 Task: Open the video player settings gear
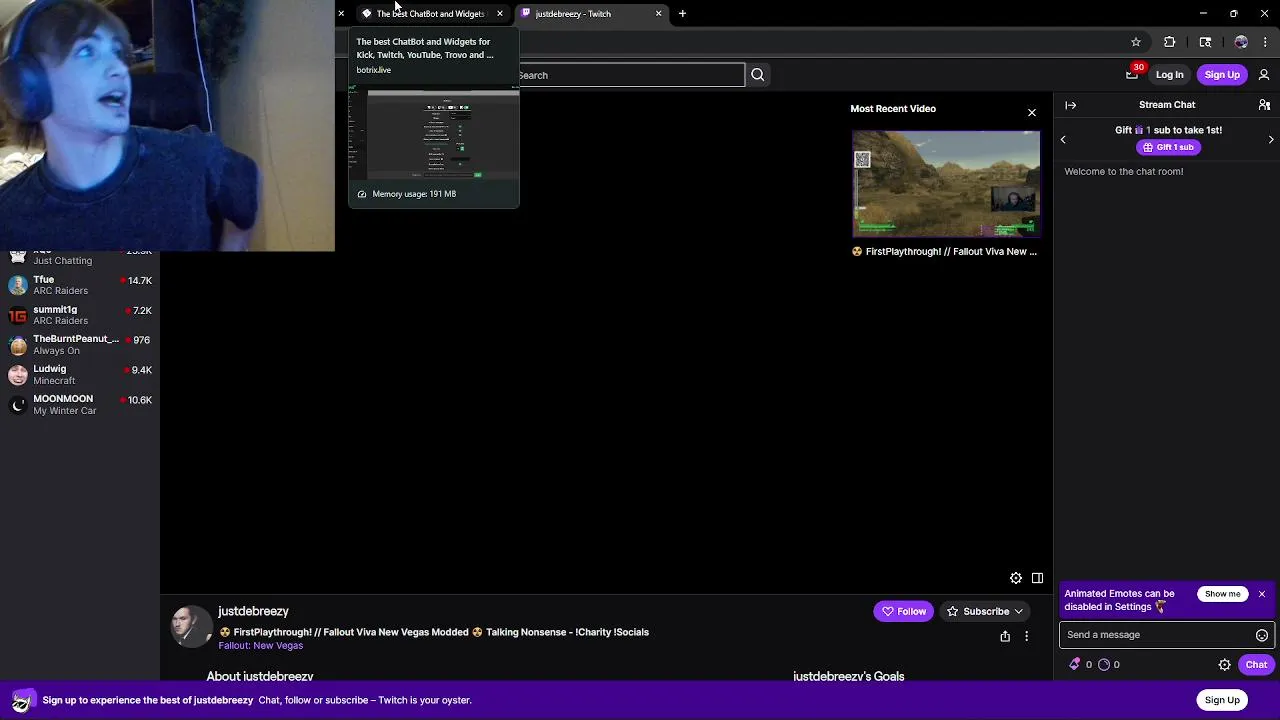tap(1016, 578)
